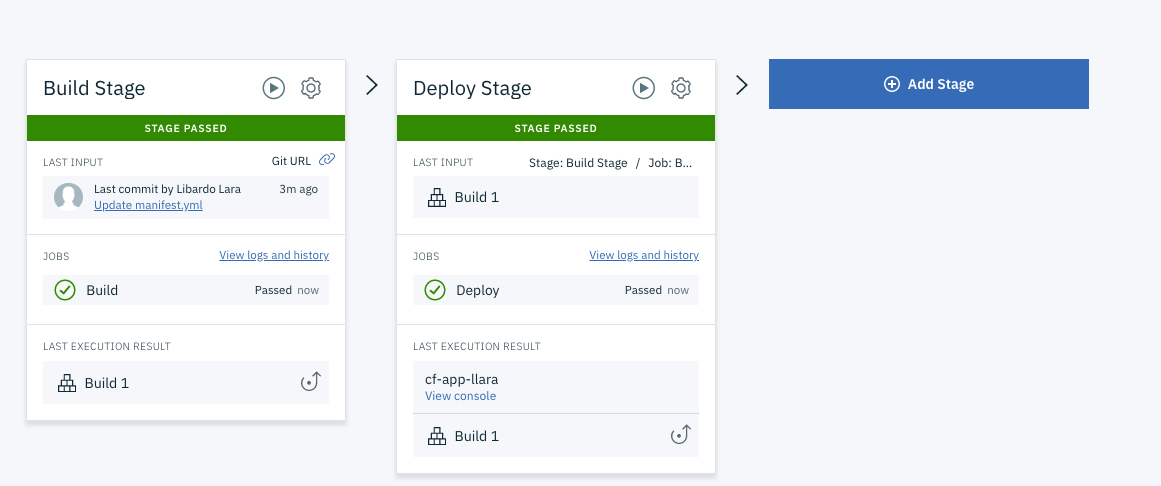Click the chevron arrow after Build Stage
The width and height of the screenshot is (1161, 486).
(372, 85)
